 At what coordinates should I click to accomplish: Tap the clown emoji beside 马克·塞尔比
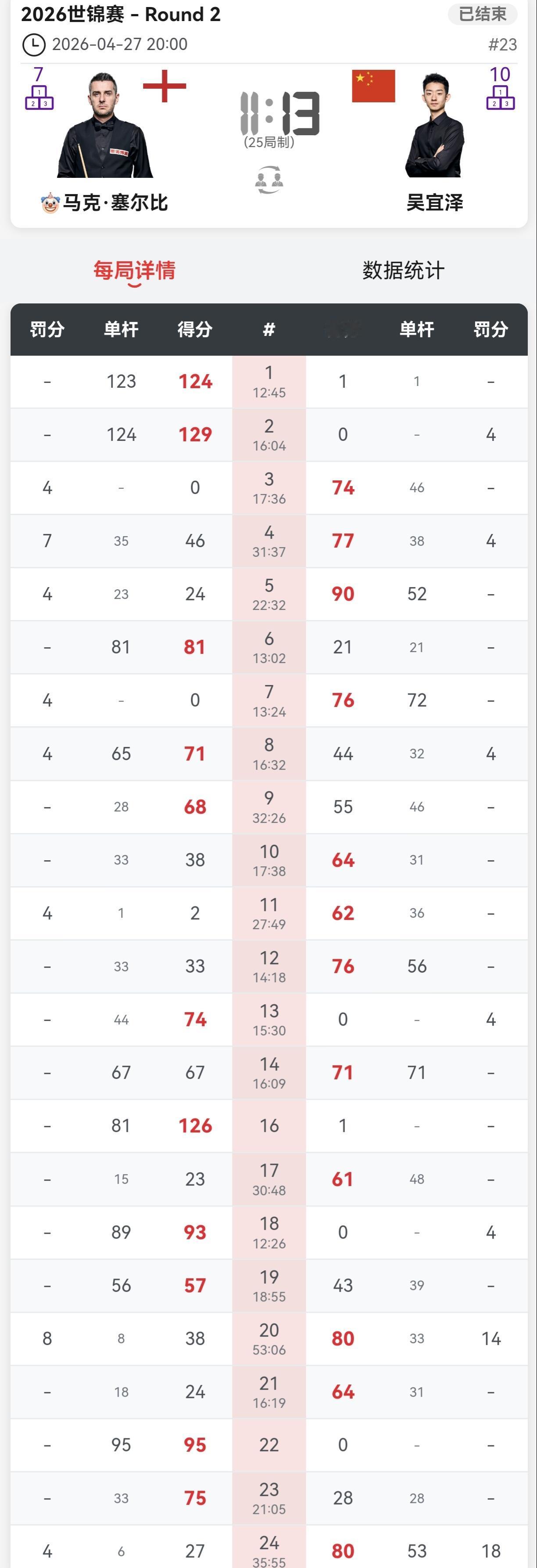pyautogui.click(x=50, y=203)
